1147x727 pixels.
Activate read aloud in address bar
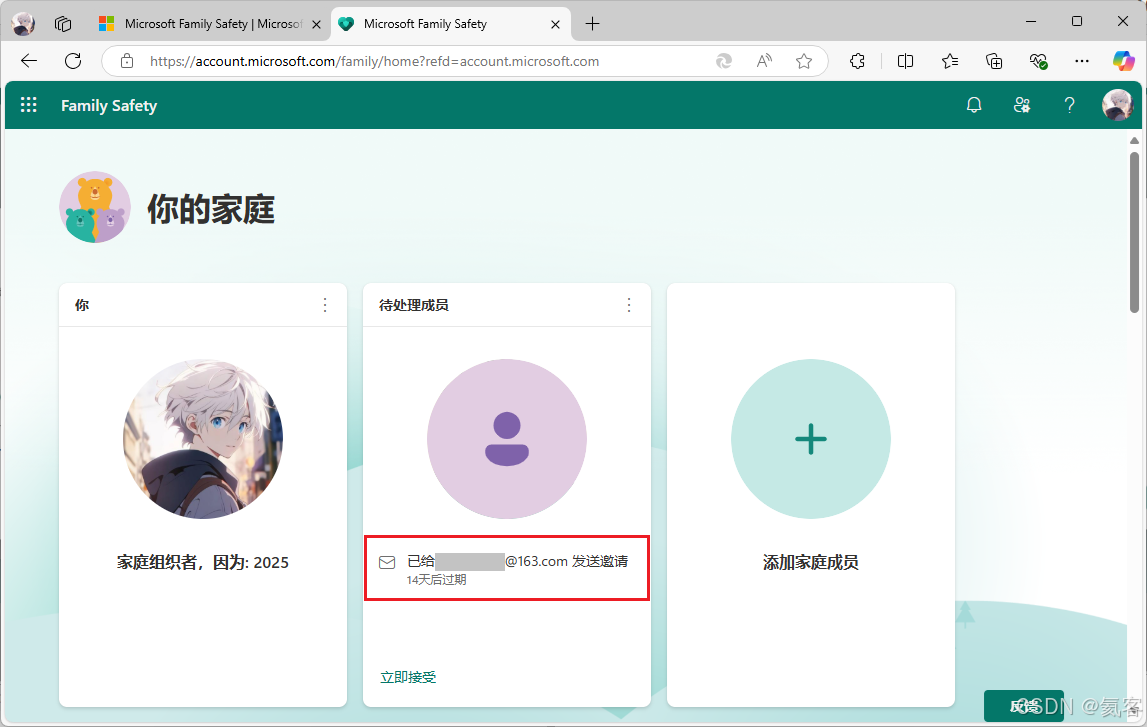(764, 61)
